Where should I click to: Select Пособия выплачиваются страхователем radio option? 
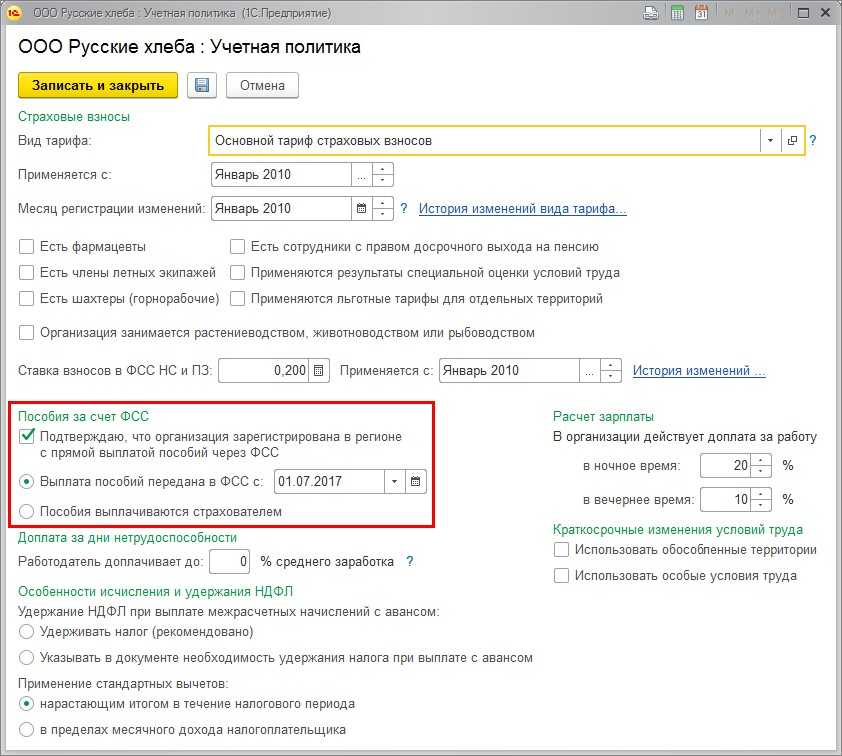27,511
